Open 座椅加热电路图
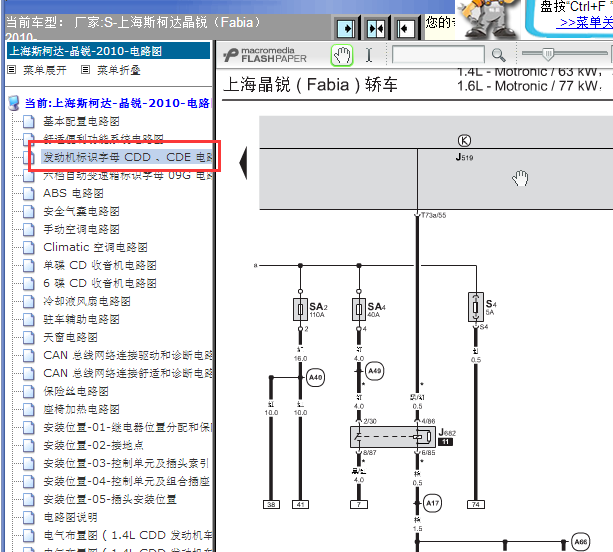The height and width of the screenshot is (552, 613). tap(81, 409)
